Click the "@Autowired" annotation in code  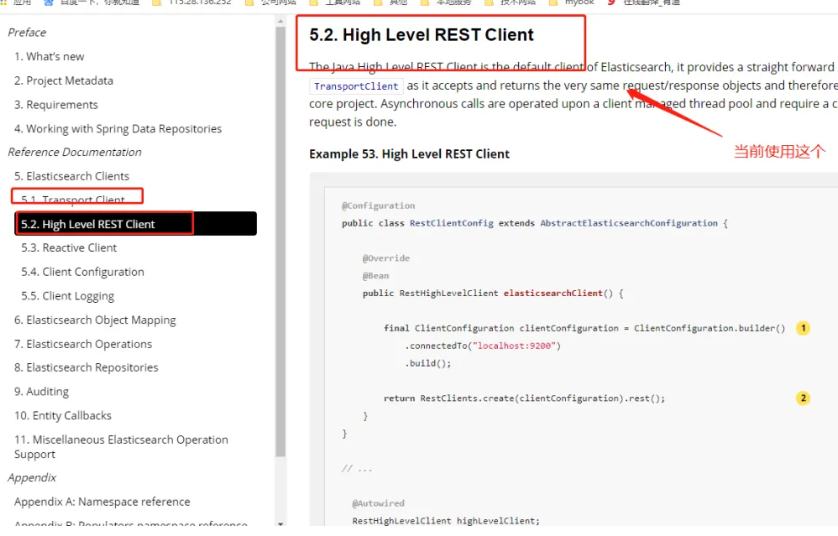(378, 503)
